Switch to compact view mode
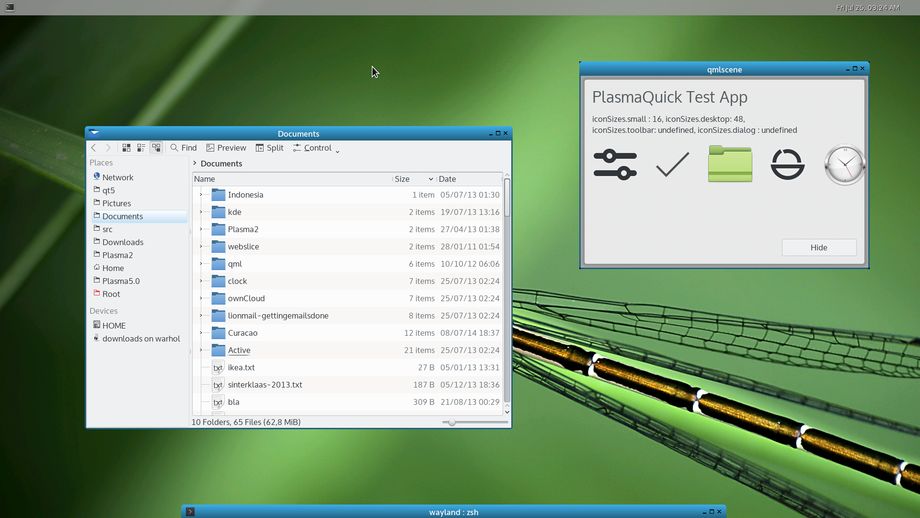Viewport: 920px width, 518px height. (141, 148)
